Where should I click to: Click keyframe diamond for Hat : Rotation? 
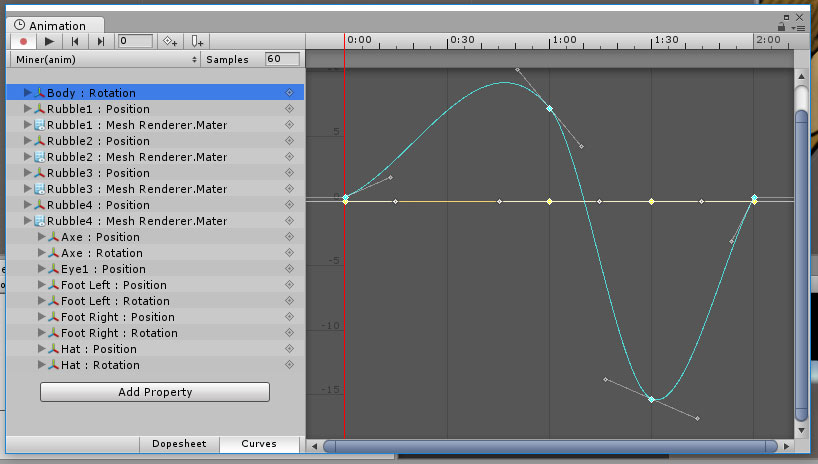290,365
